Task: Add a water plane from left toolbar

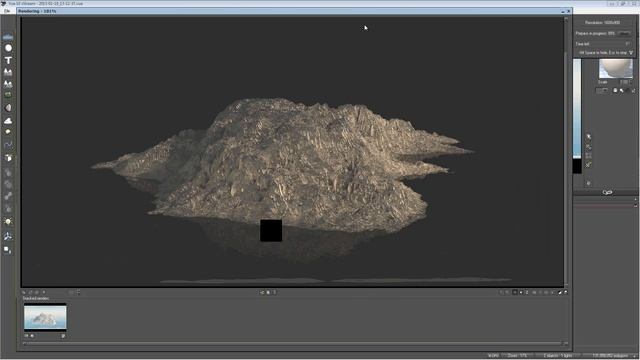Action: click(x=8, y=37)
